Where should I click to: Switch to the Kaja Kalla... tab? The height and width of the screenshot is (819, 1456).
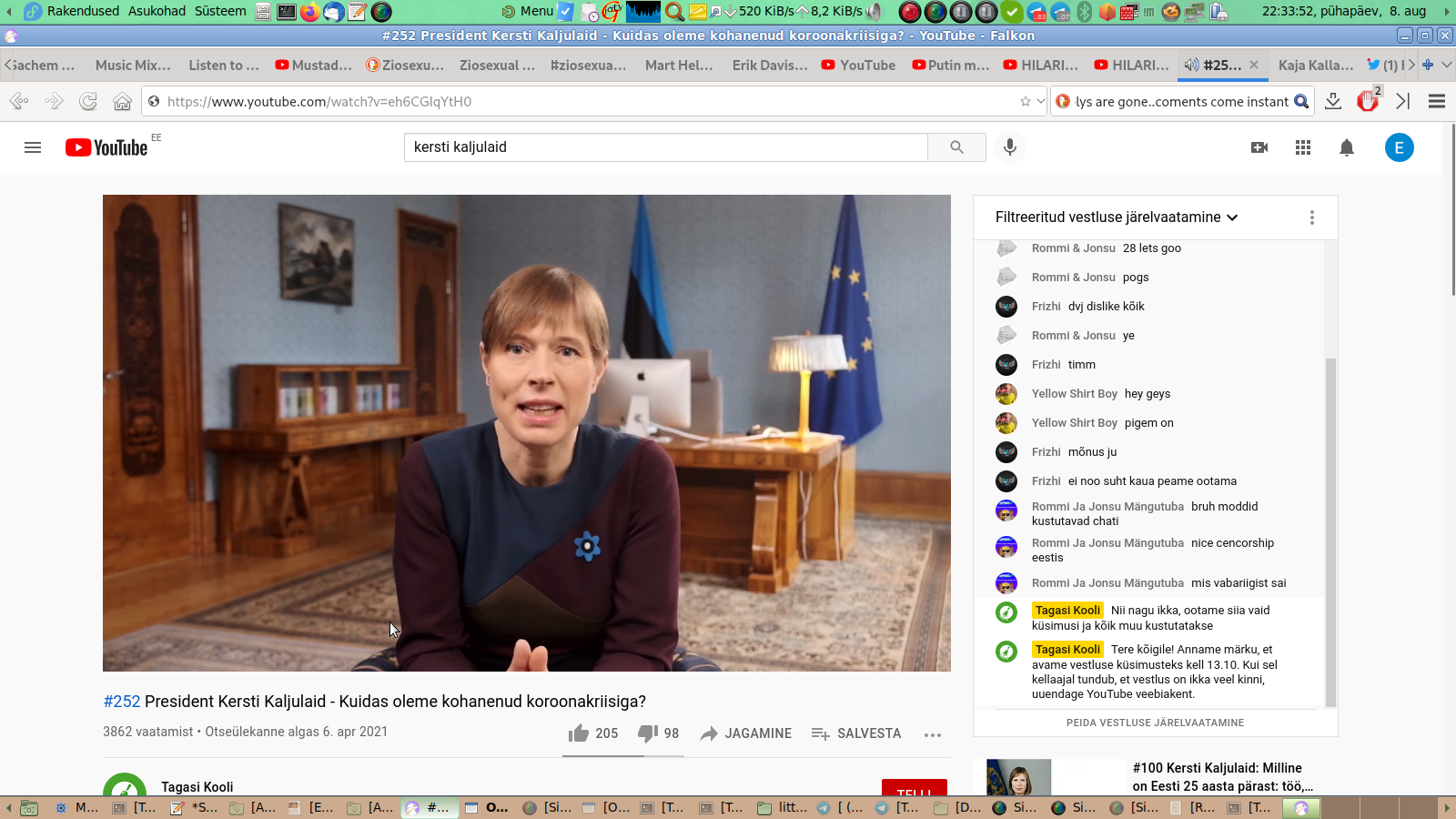point(1315,66)
